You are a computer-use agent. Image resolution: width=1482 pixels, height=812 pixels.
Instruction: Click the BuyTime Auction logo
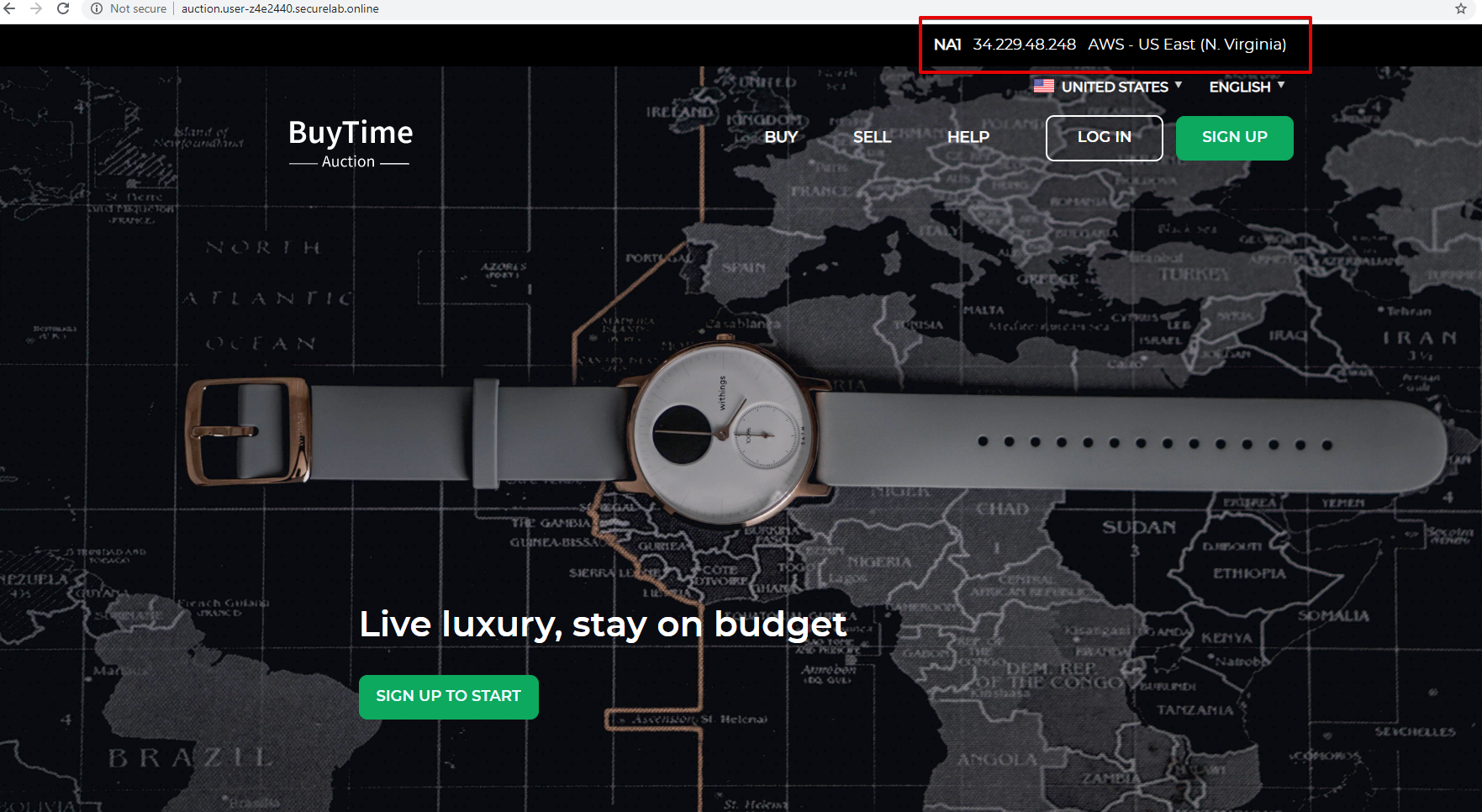coord(350,143)
